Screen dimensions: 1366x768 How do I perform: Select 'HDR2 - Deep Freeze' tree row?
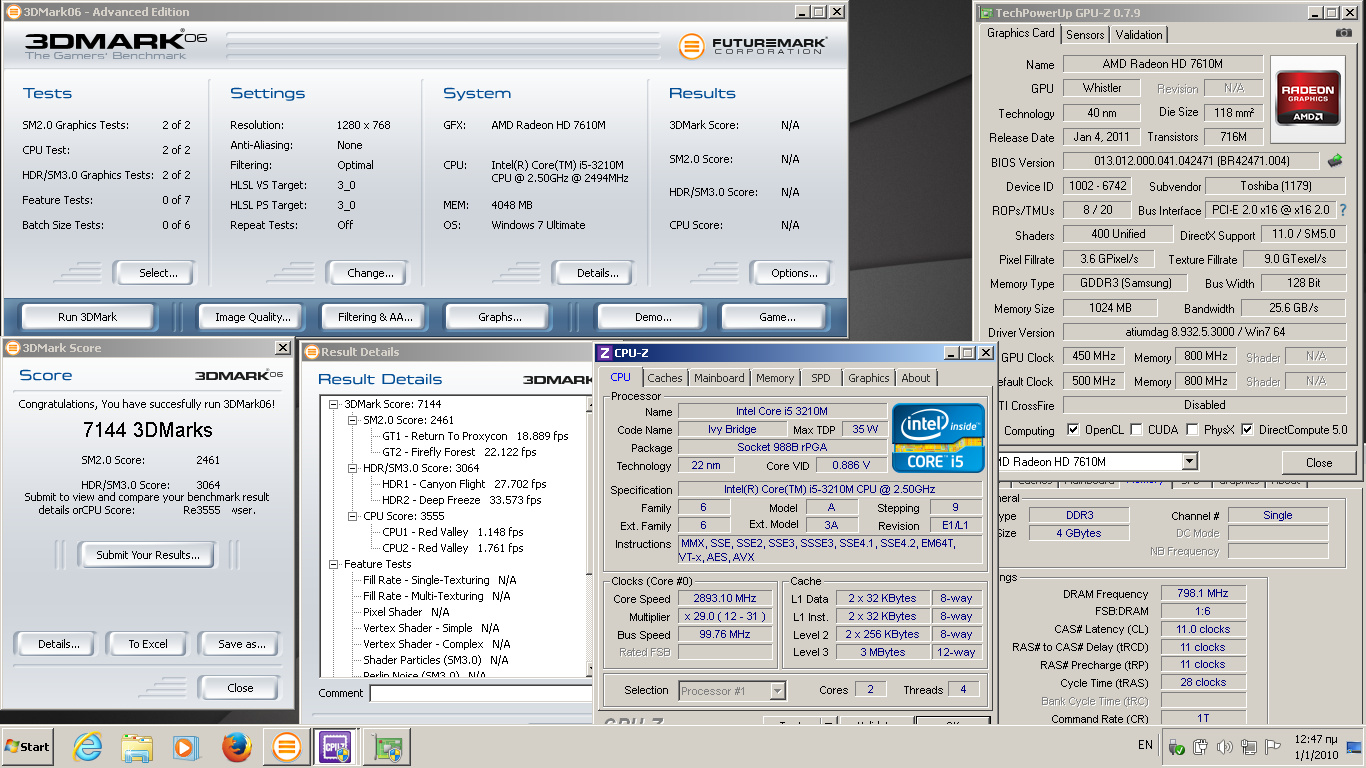[x=462, y=500]
